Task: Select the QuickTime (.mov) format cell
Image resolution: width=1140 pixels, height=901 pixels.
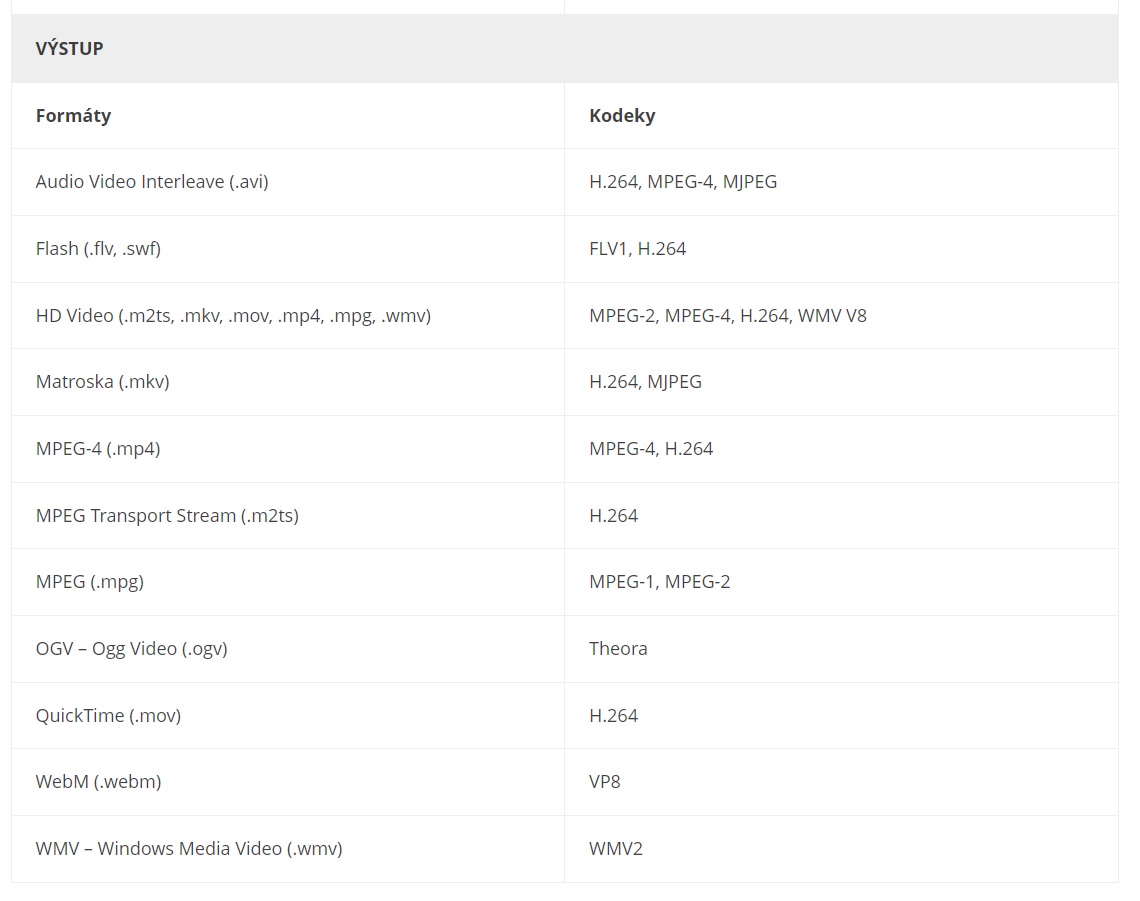Action: click(x=288, y=716)
